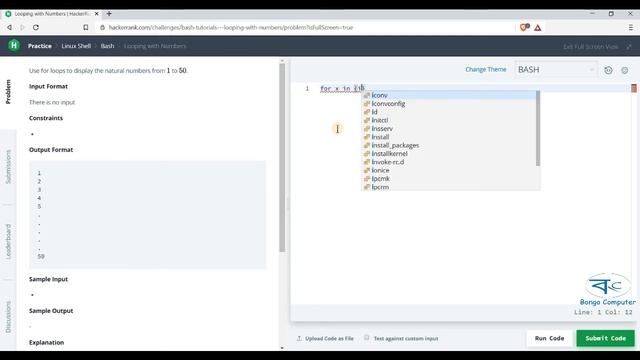Open the Leaderboard side tab
The width and height of the screenshot is (640, 360).
pyautogui.click(x=8, y=242)
